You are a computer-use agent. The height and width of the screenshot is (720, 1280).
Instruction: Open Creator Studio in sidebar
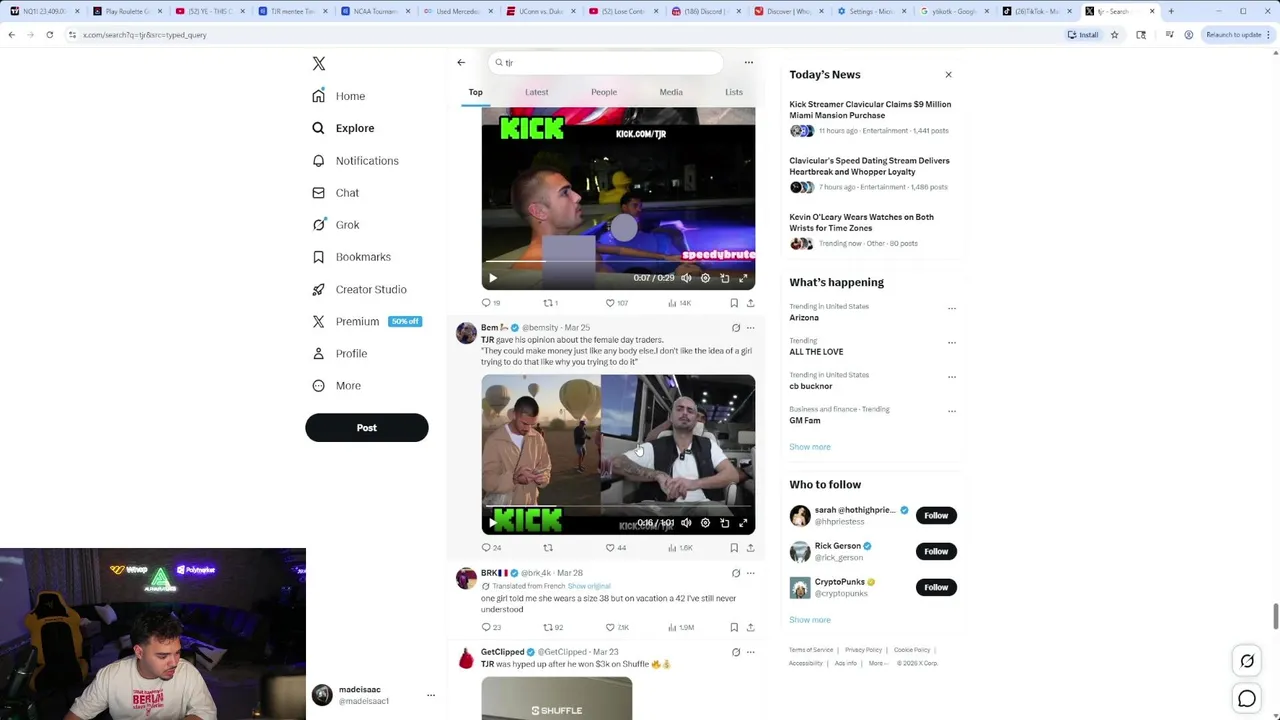pyautogui.click(x=358, y=289)
